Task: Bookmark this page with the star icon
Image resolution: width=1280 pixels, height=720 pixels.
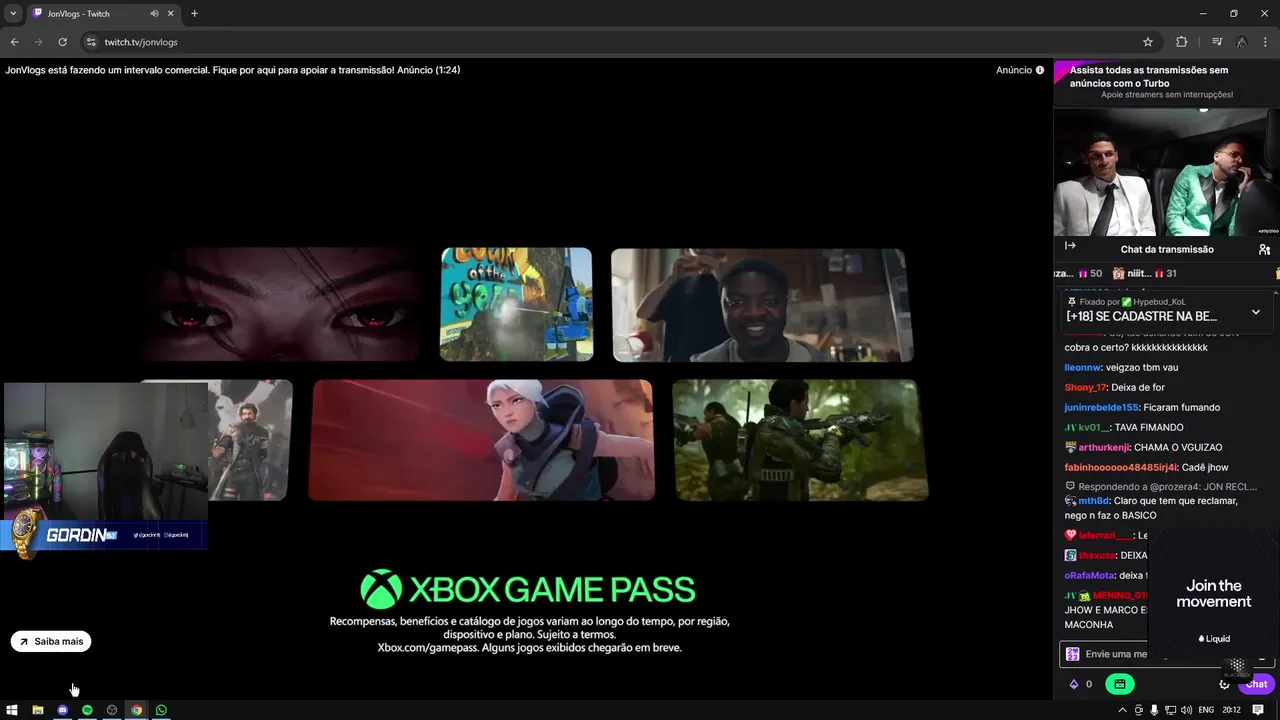Action: click(x=1148, y=42)
